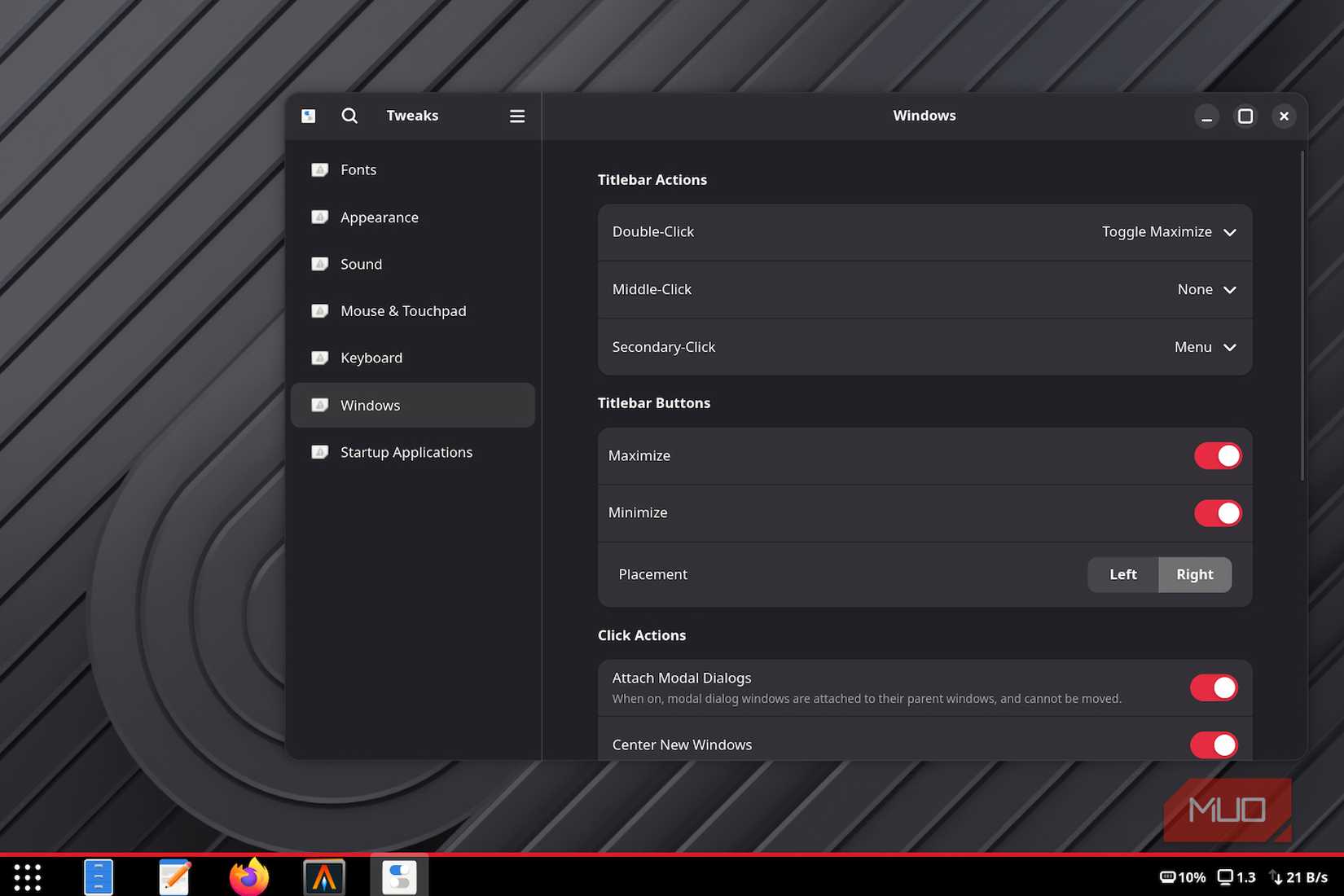Open the Alacritty terminal from taskbar
1344x896 pixels.
click(324, 877)
